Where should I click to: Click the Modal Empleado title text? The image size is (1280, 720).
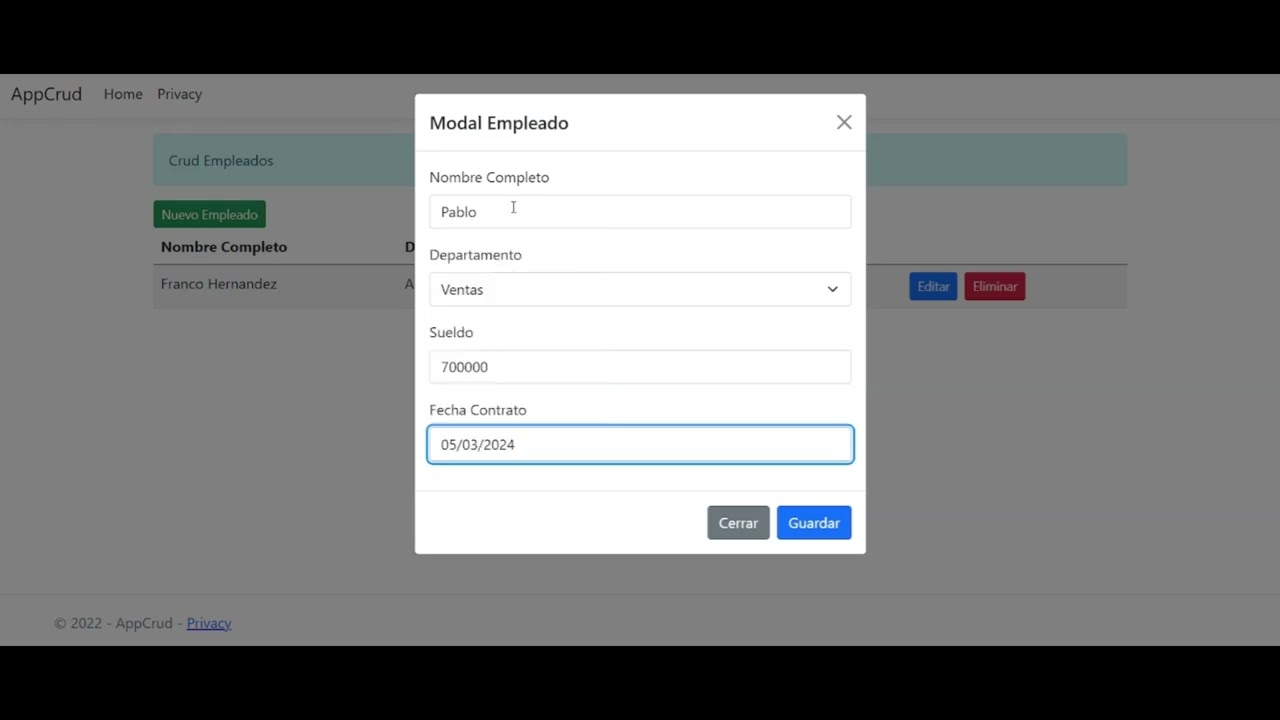tap(499, 123)
